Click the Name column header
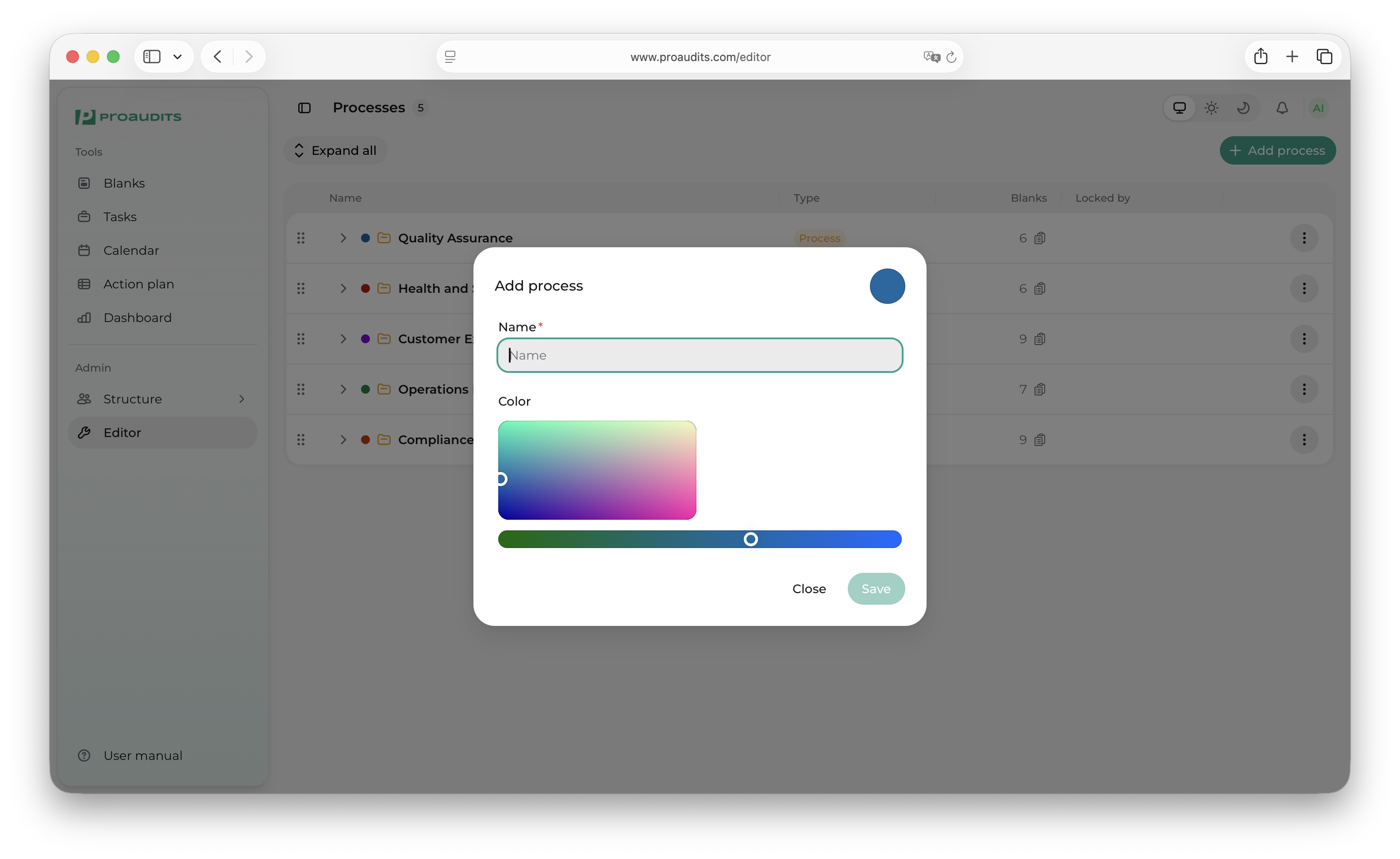The image size is (1400, 859). tap(346, 198)
